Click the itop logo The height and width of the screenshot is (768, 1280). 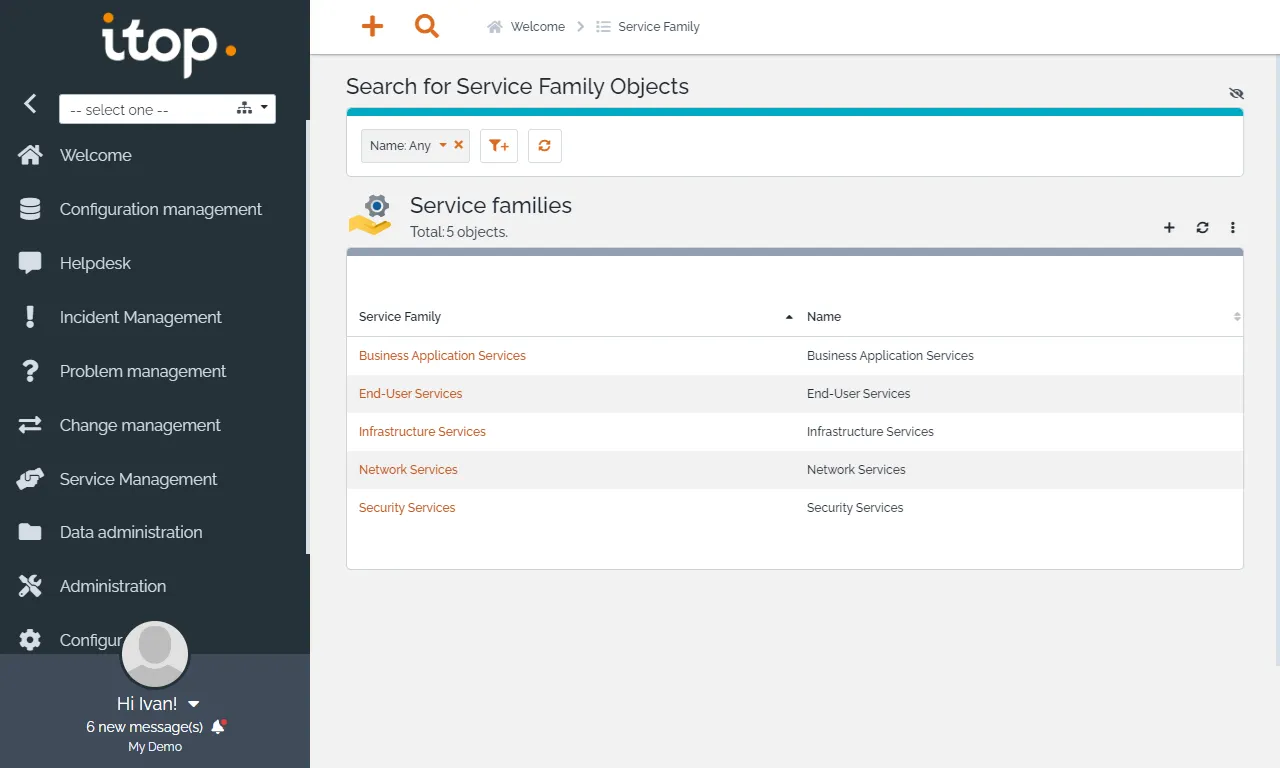(169, 44)
